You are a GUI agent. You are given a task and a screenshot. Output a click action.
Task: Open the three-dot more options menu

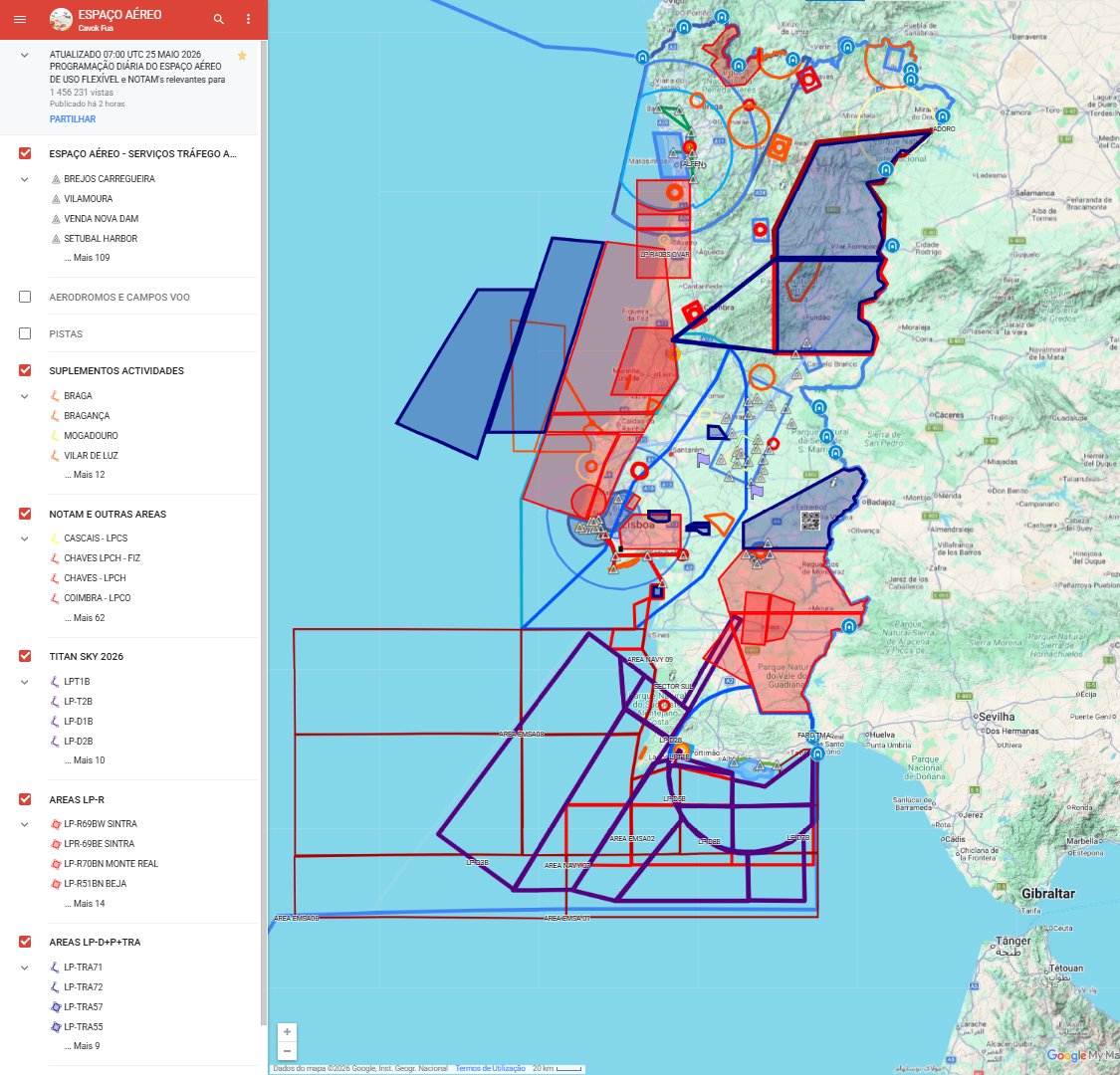(248, 19)
